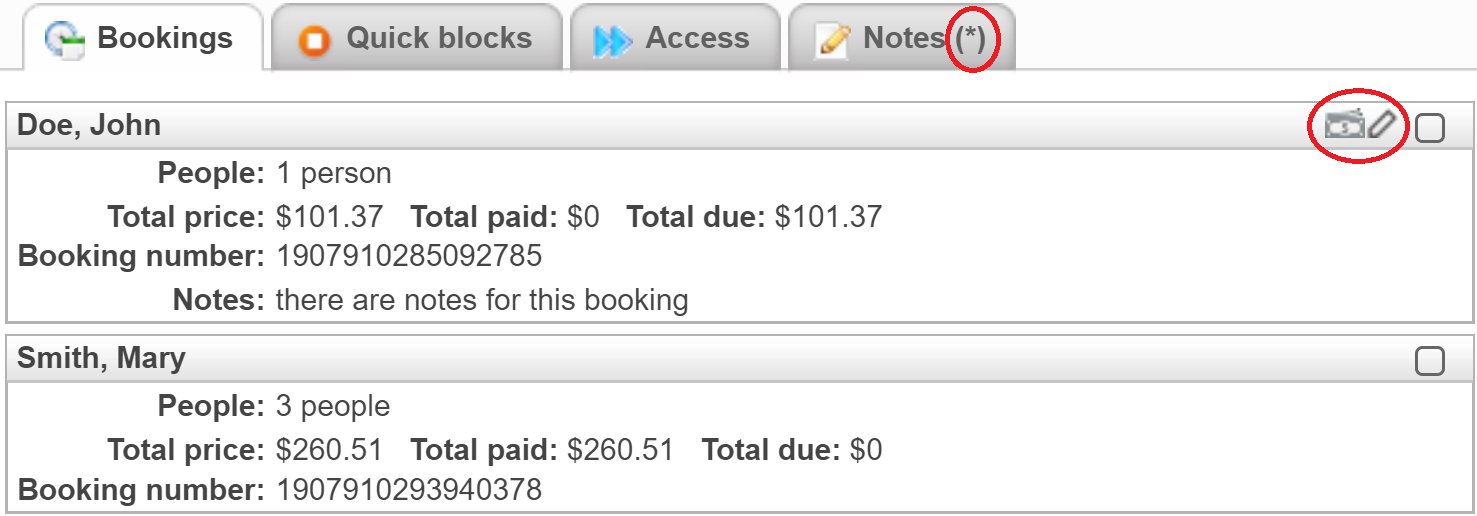Click the booking note text for John Doe

pos(482,300)
